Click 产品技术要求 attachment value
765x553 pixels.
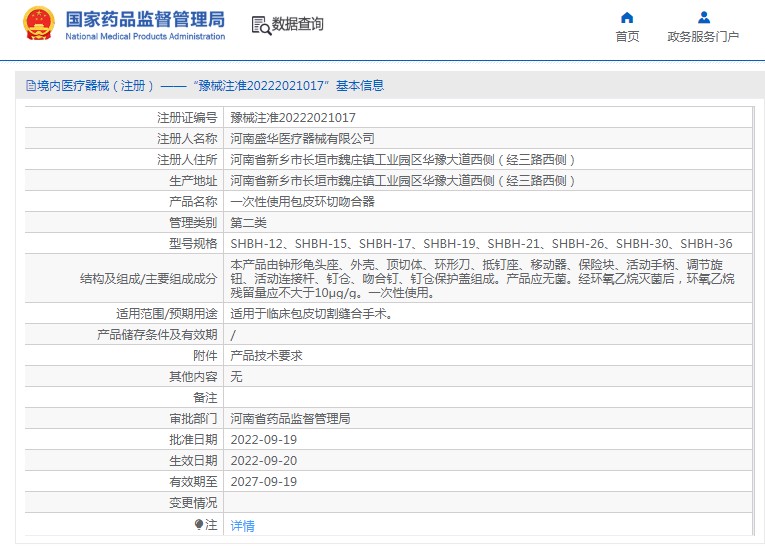(266, 356)
